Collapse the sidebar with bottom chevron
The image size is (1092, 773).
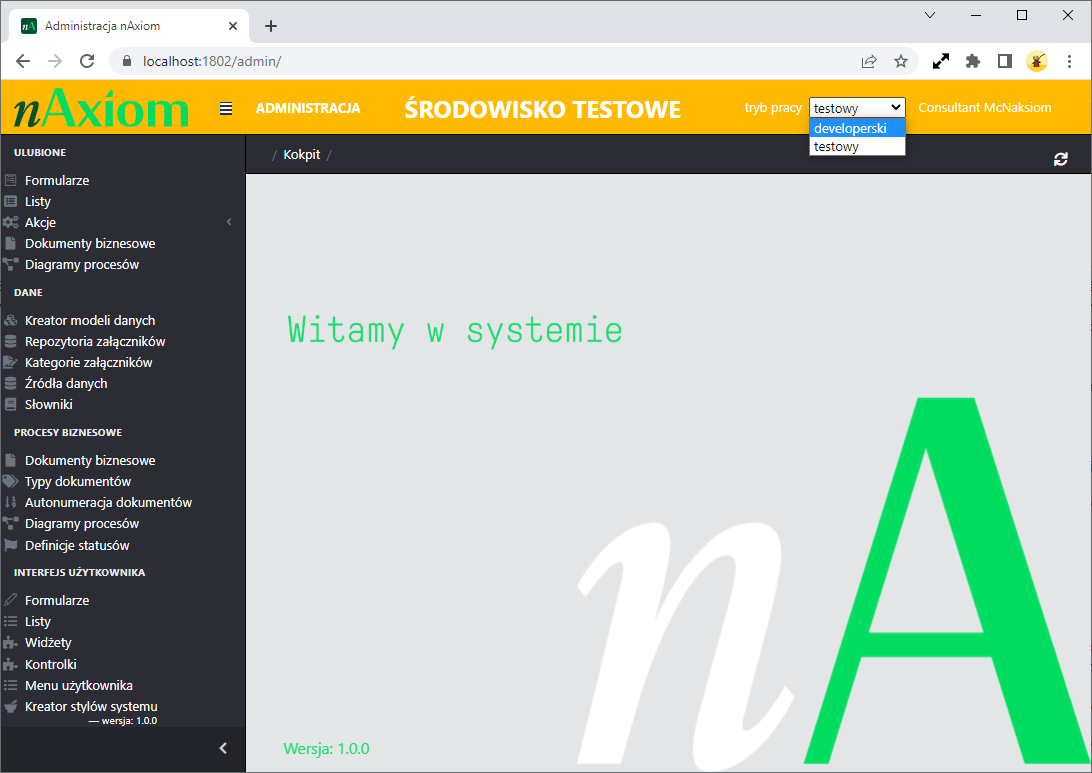pyautogui.click(x=223, y=748)
